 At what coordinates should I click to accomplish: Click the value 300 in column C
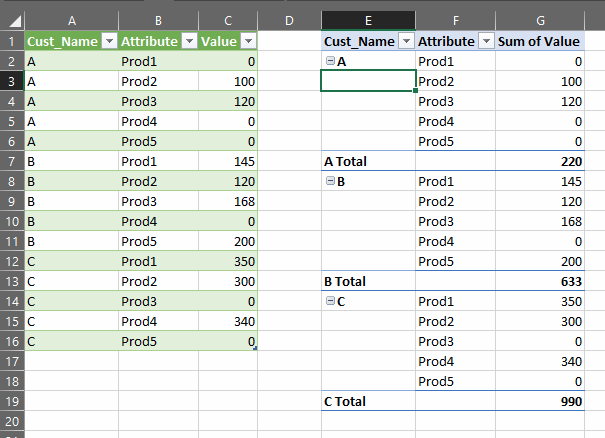228,281
